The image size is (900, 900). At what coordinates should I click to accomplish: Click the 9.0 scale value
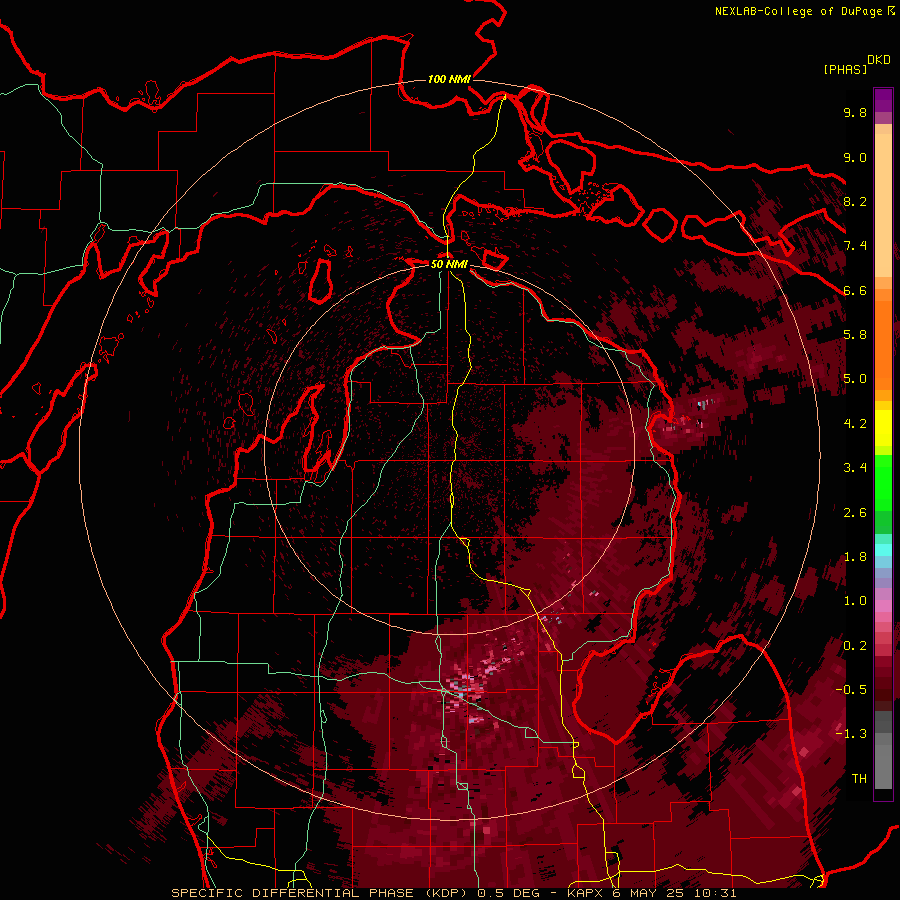pos(855,157)
